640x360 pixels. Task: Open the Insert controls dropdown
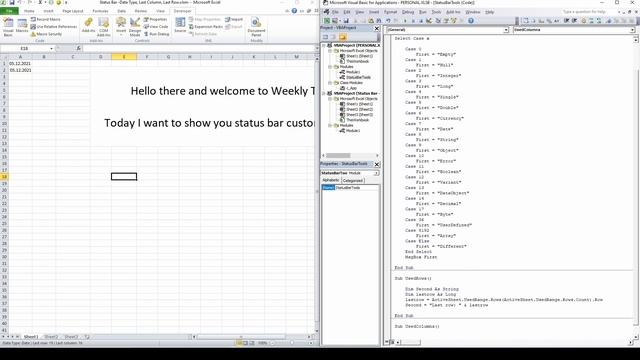(121, 27)
